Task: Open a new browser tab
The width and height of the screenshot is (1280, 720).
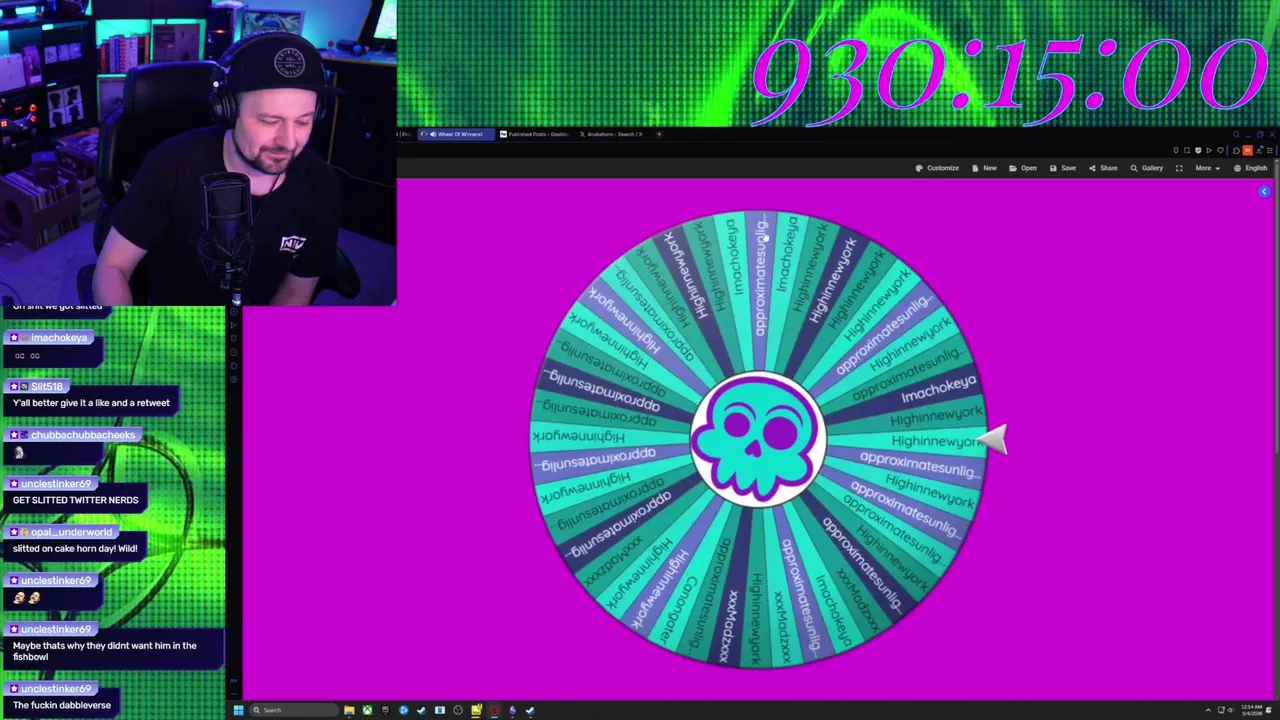Action: coord(659,134)
